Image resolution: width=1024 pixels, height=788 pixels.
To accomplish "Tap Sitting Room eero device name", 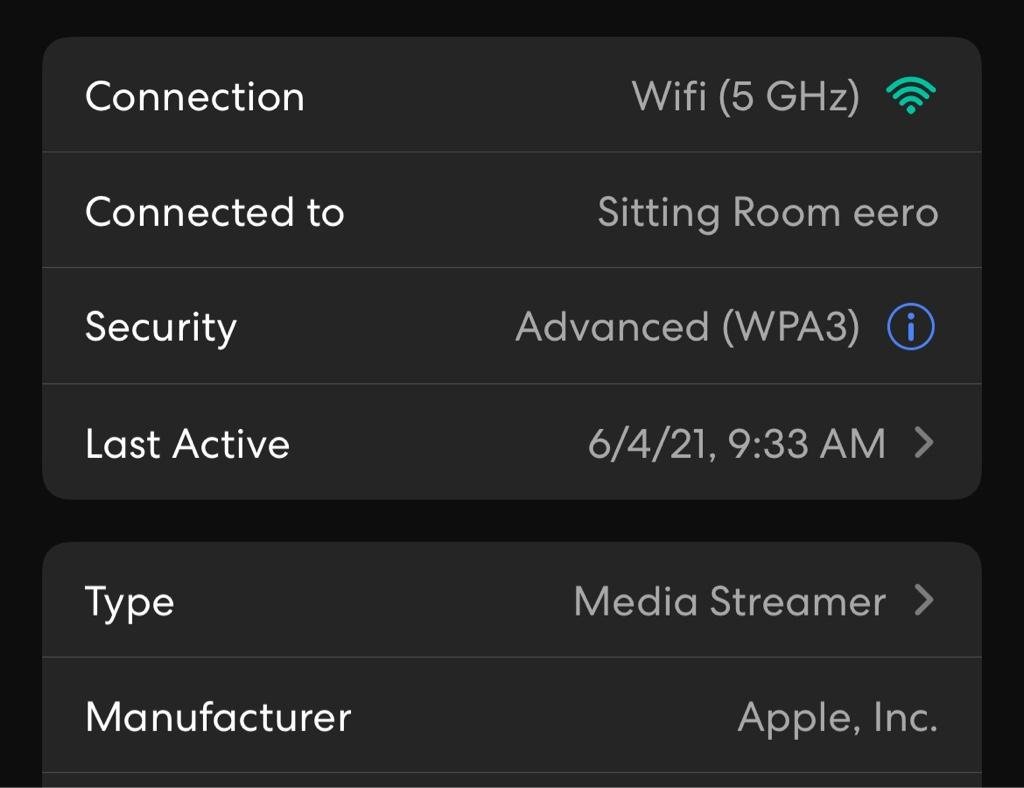I will pyautogui.click(x=767, y=213).
